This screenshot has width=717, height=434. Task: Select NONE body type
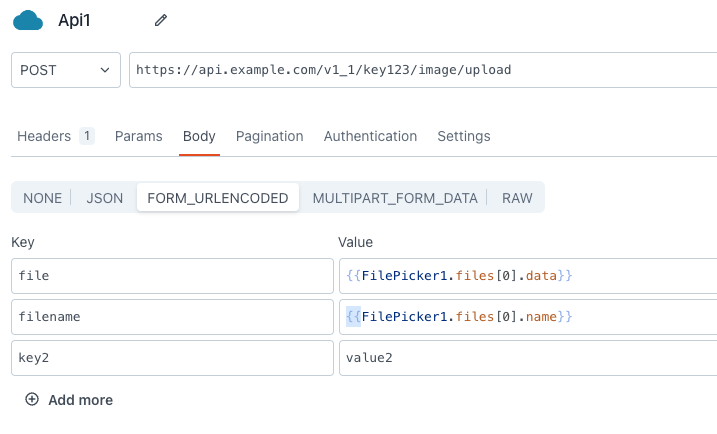pyautogui.click(x=43, y=198)
